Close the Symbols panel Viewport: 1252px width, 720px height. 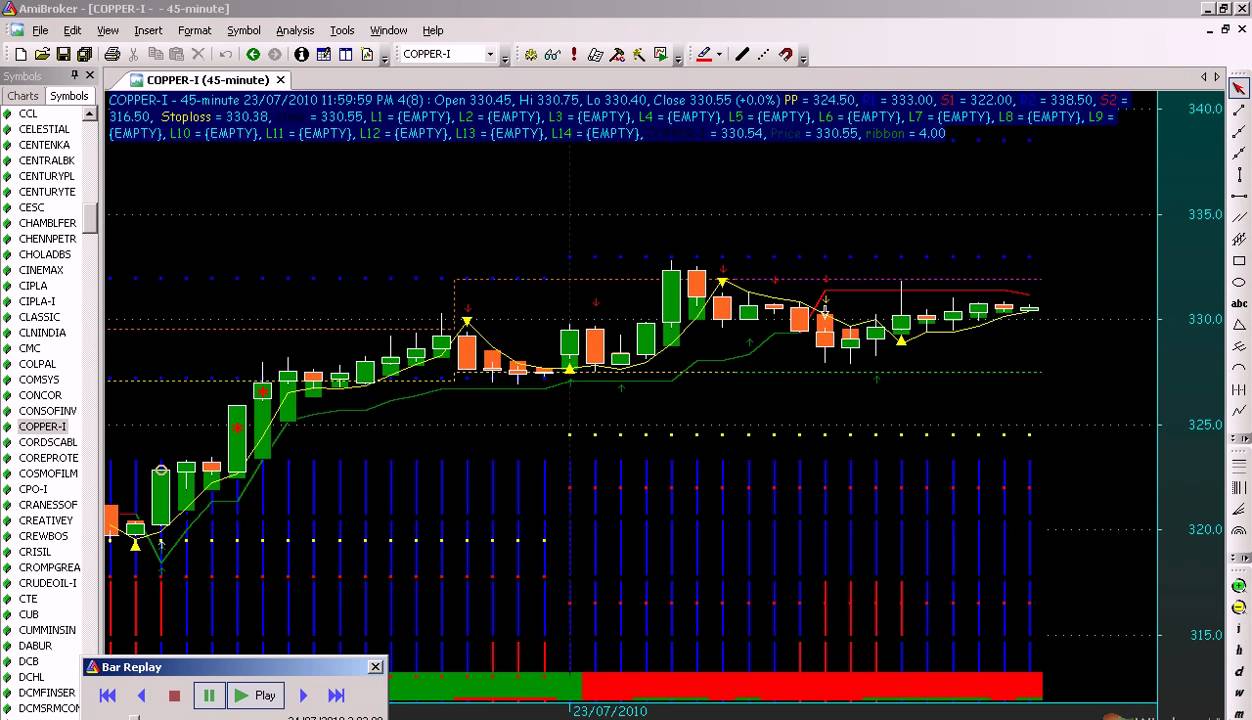(90, 76)
